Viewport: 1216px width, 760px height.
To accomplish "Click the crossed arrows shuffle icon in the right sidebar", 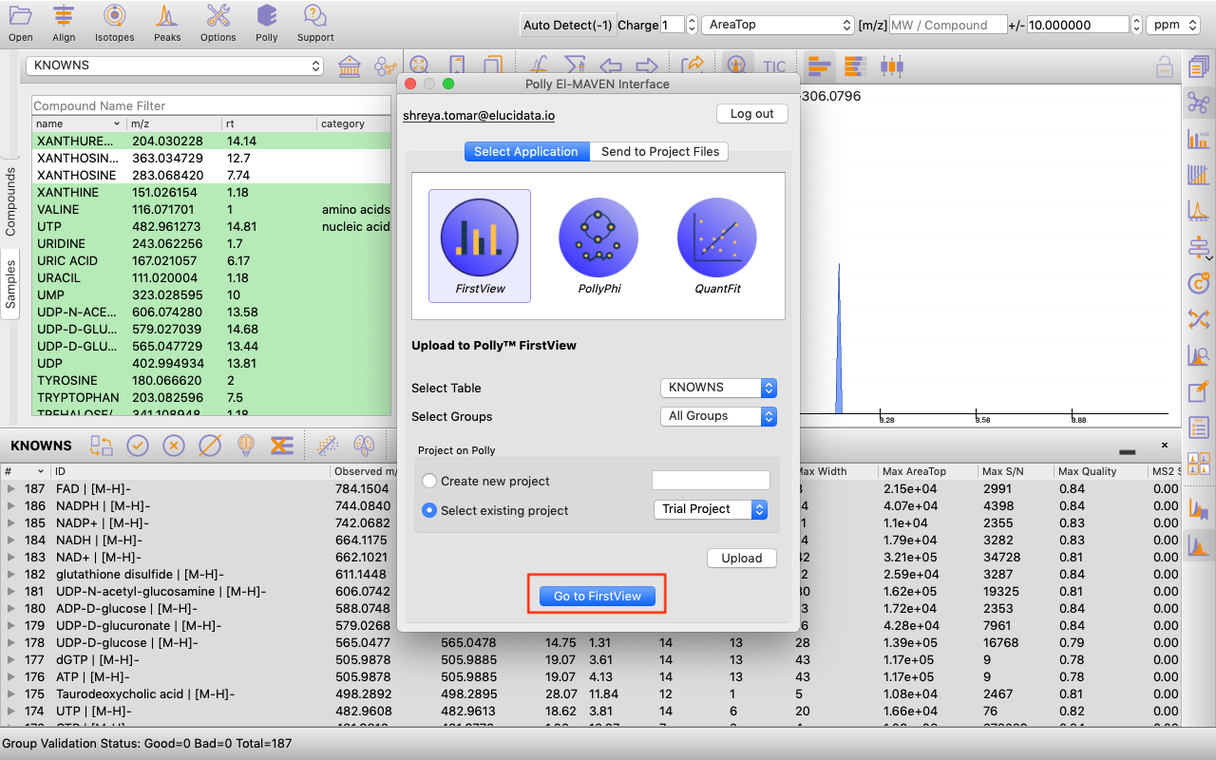I will pyautogui.click(x=1198, y=319).
